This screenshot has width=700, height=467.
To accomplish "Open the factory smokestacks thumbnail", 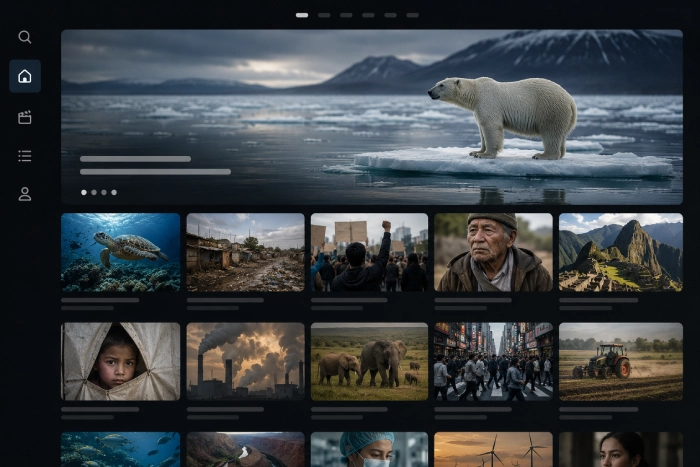I will 246,362.
